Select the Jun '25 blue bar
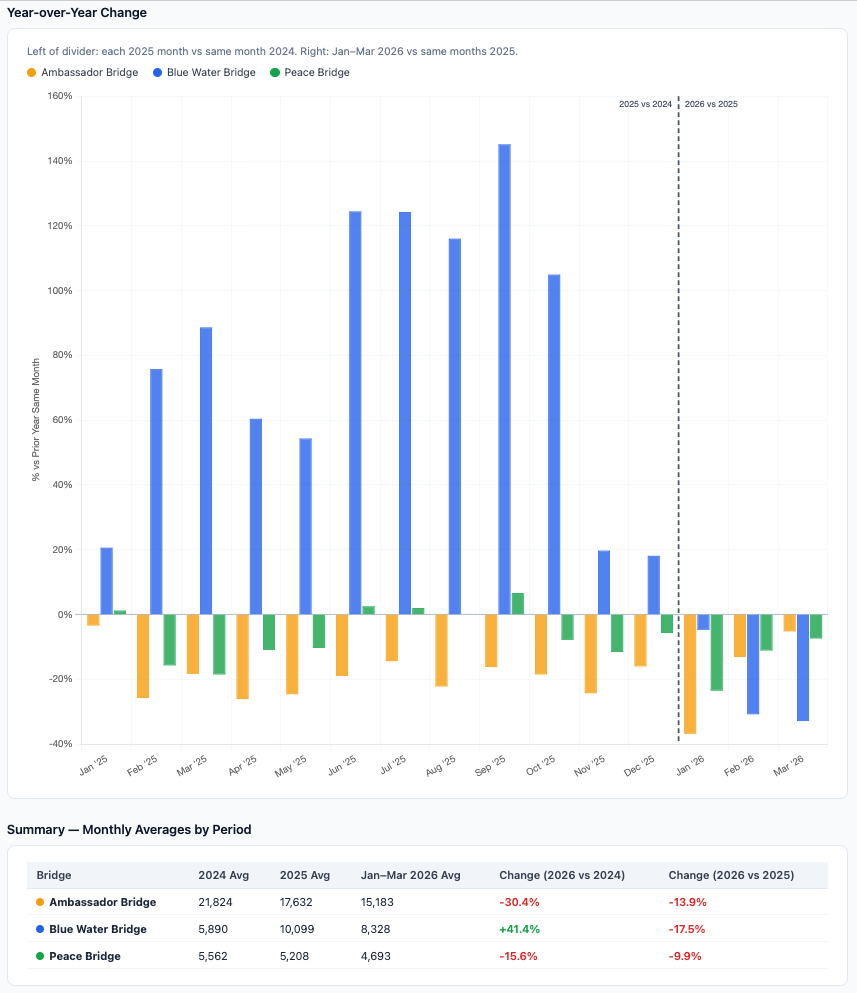The width and height of the screenshot is (857, 993). pos(355,413)
